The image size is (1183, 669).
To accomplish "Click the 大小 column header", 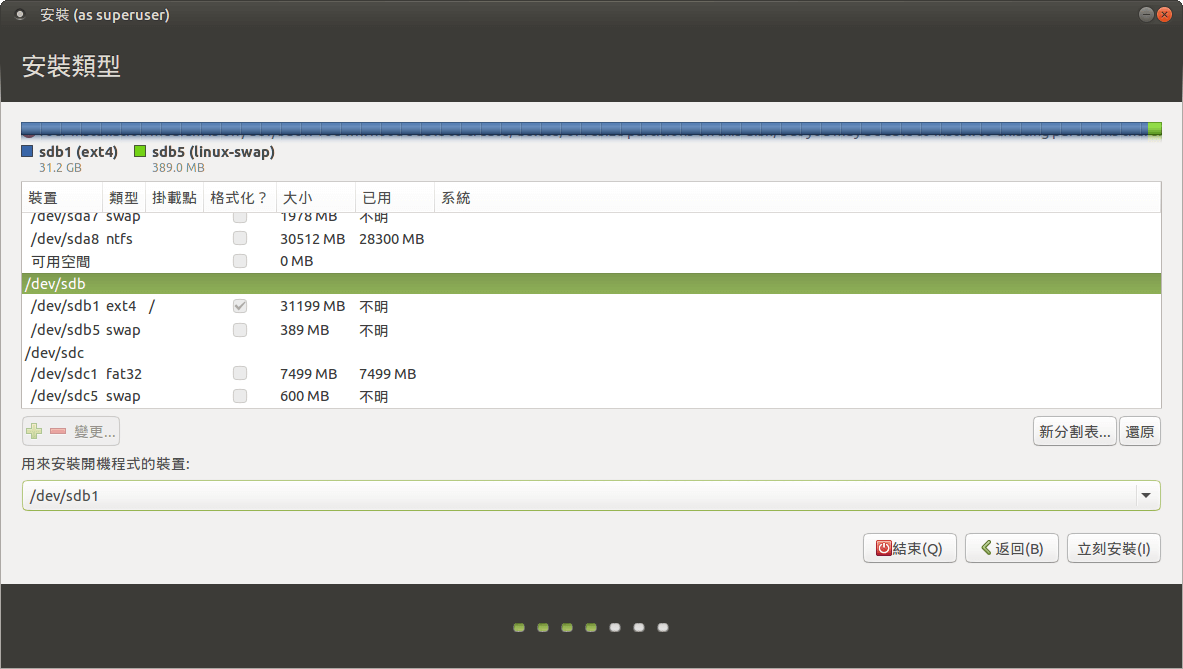I will point(298,198).
